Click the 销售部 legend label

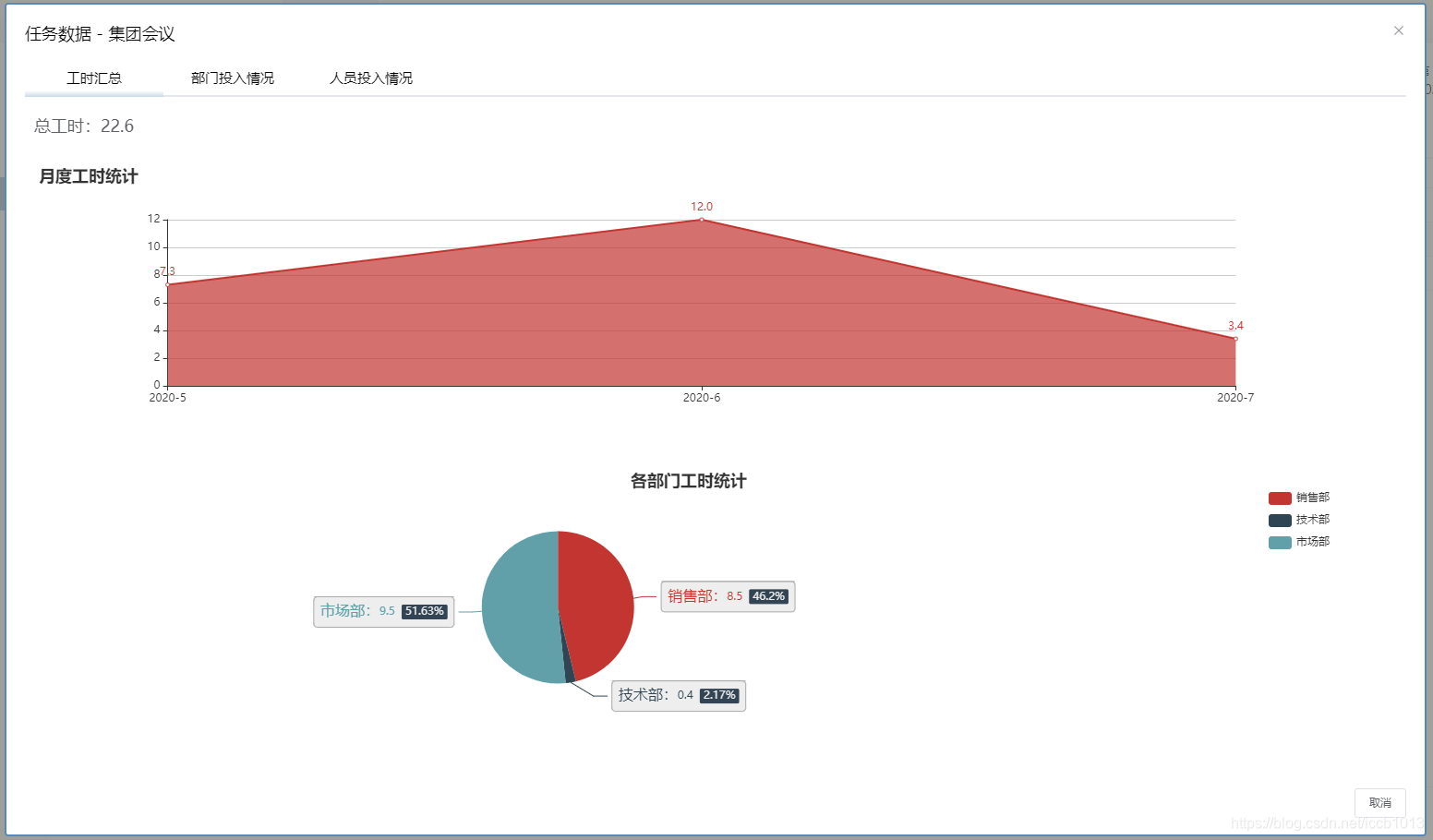pos(1313,498)
